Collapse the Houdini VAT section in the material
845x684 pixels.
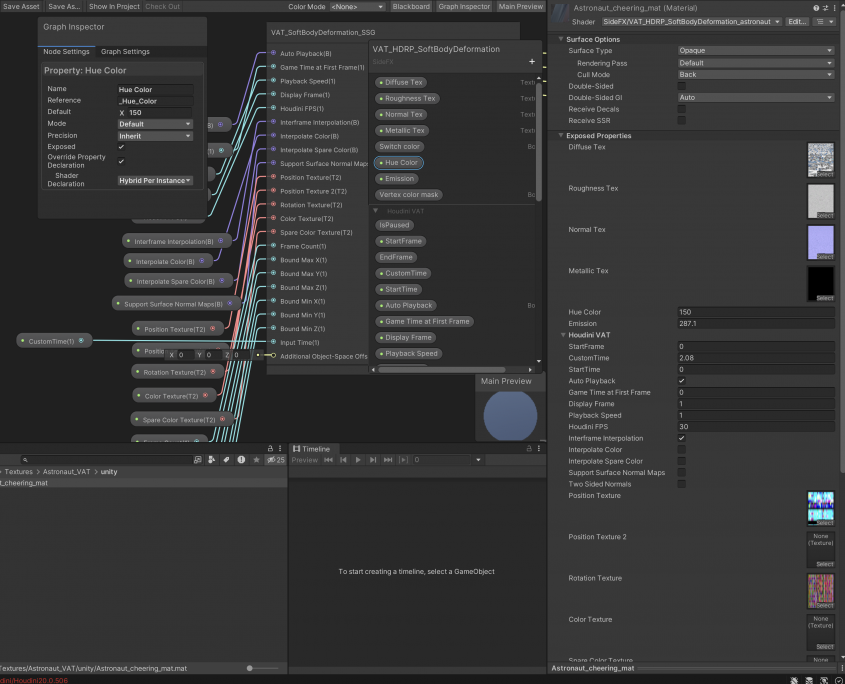click(x=561, y=335)
